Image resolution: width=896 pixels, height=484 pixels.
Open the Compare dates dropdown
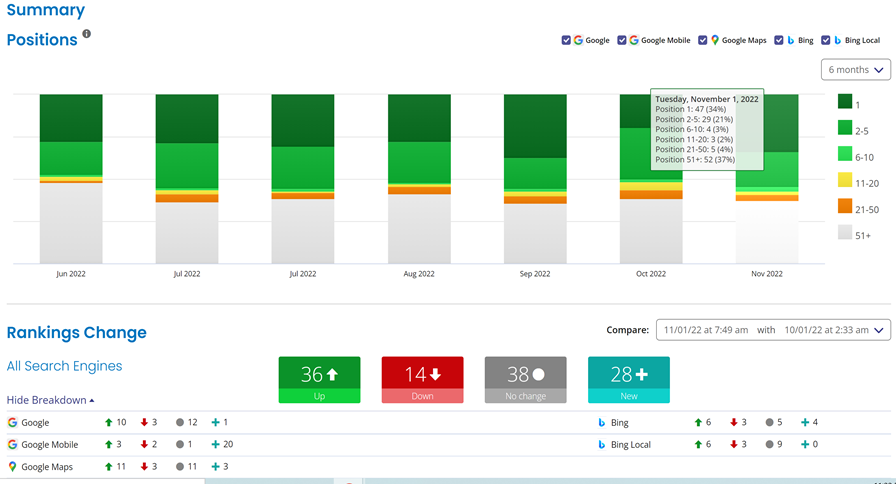point(772,330)
